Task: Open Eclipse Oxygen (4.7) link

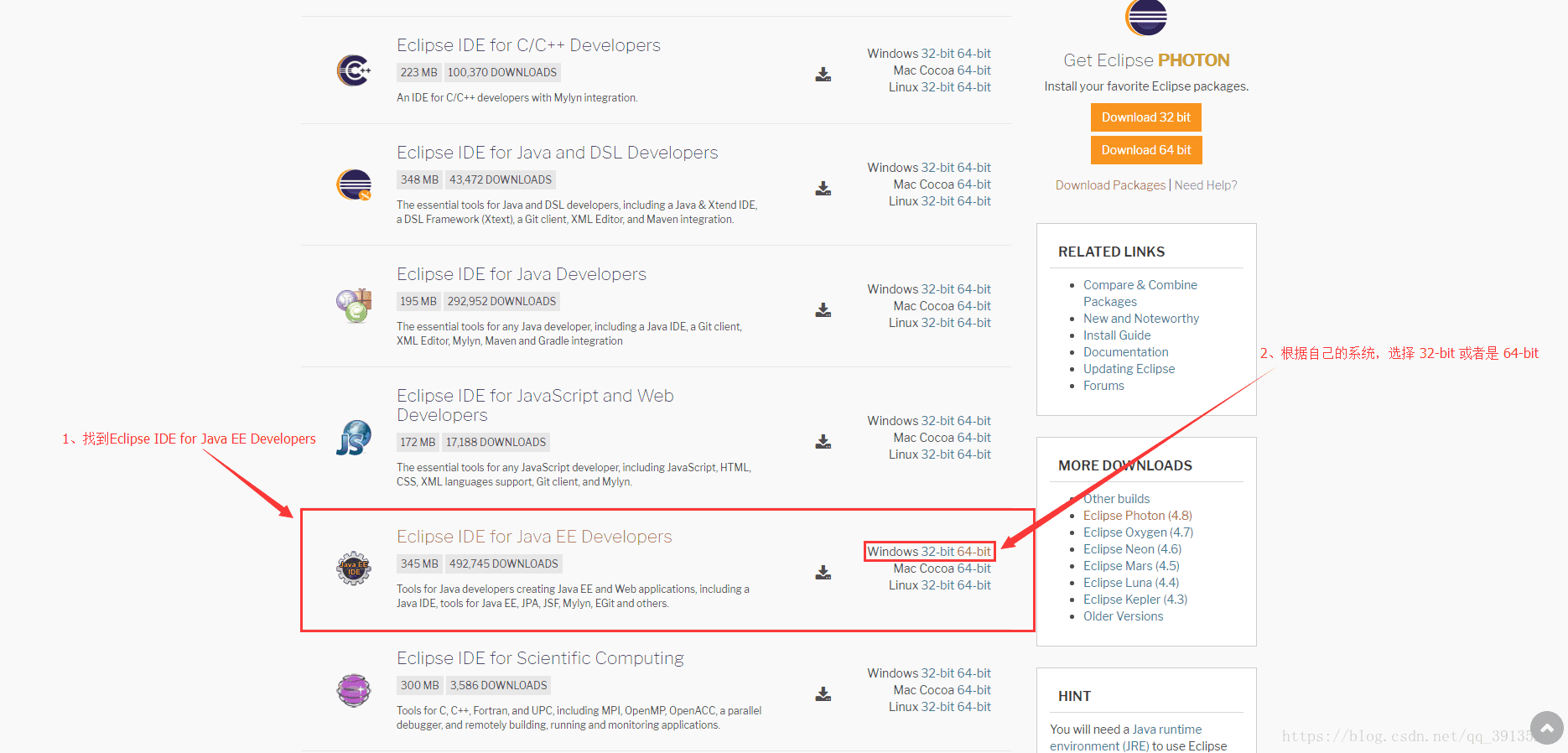Action: 1138,532
